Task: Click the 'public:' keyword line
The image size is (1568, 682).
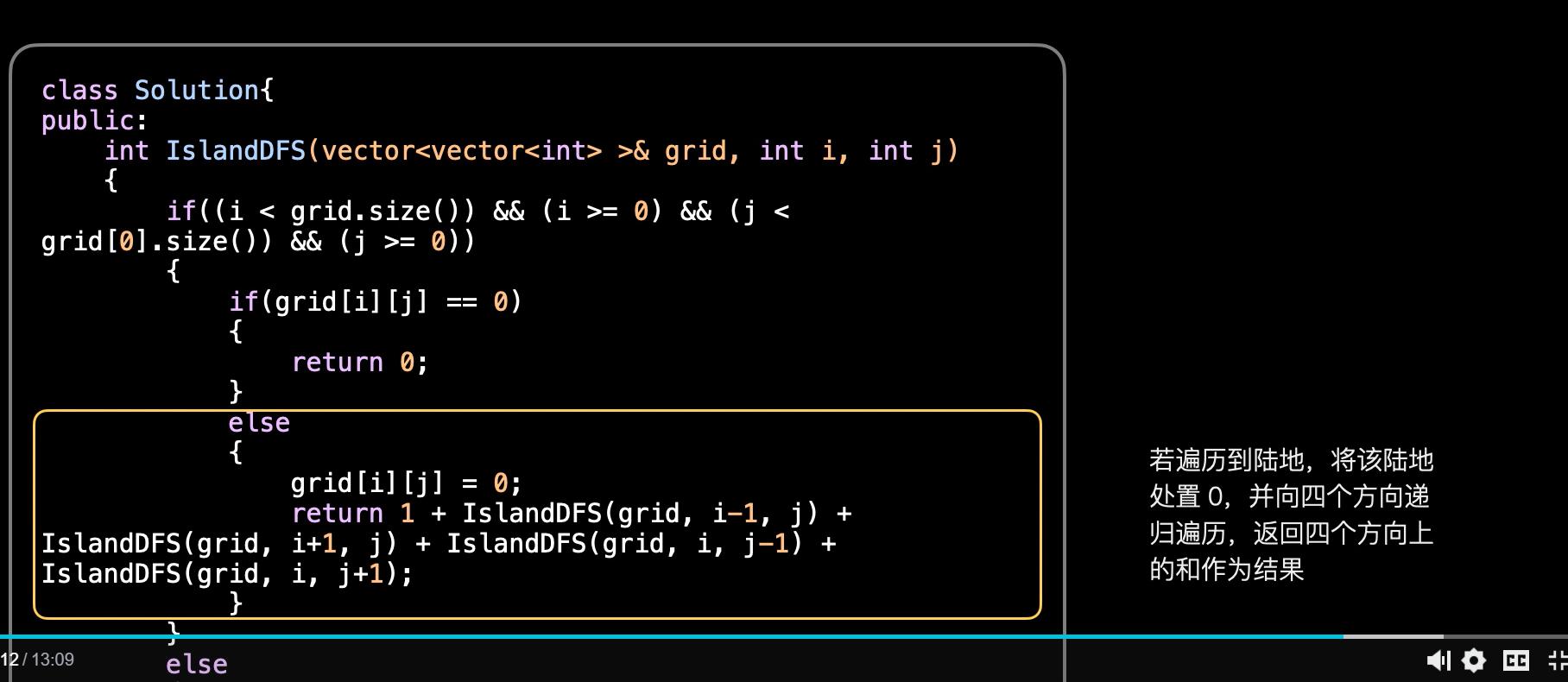Action: [x=94, y=120]
